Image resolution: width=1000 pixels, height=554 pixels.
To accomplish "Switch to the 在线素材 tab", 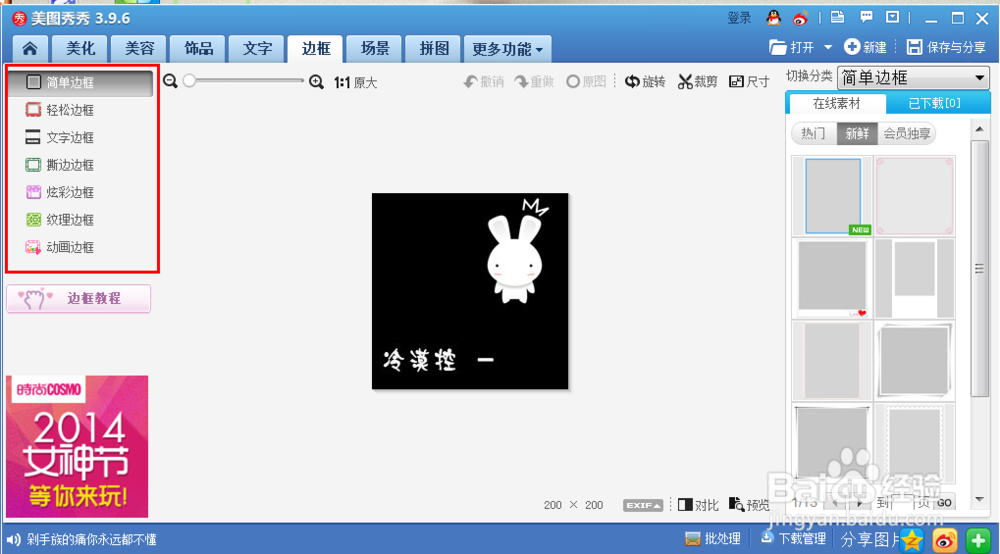I will [x=837, y=103].
